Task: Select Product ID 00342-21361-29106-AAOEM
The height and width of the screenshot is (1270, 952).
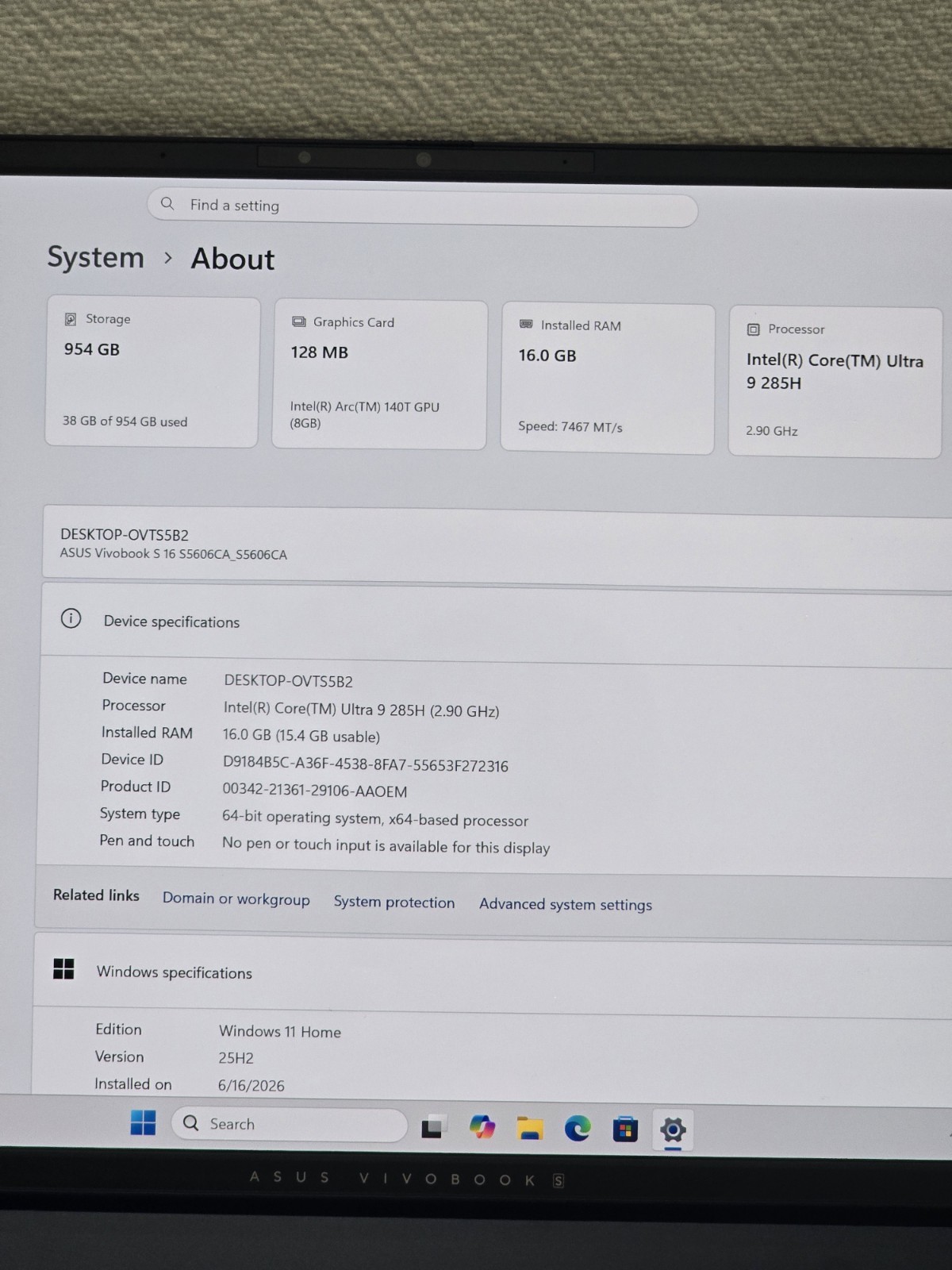Action: pyautogui.click(x=315, y=791)
